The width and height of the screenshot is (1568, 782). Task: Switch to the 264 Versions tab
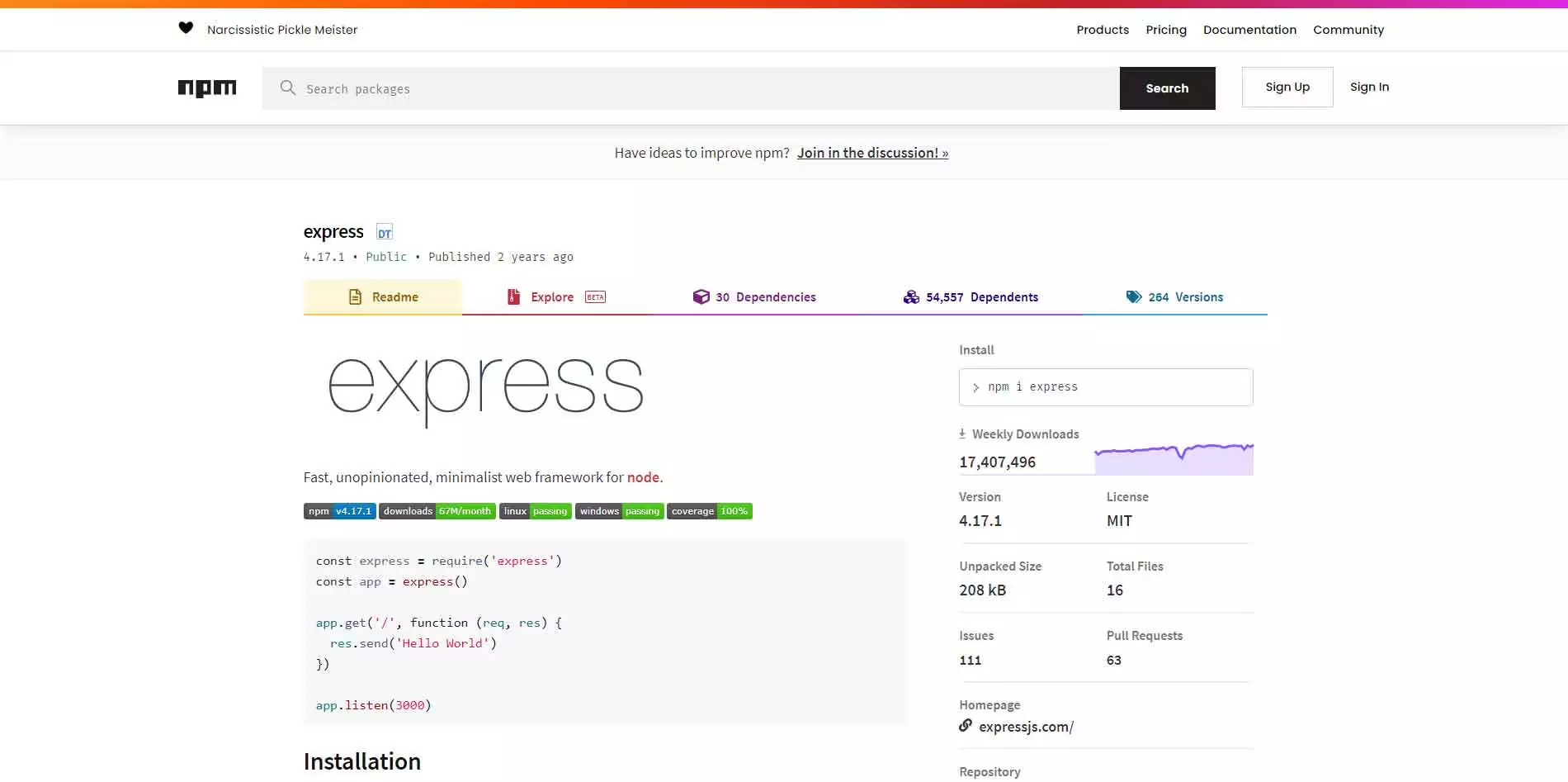1175,296
